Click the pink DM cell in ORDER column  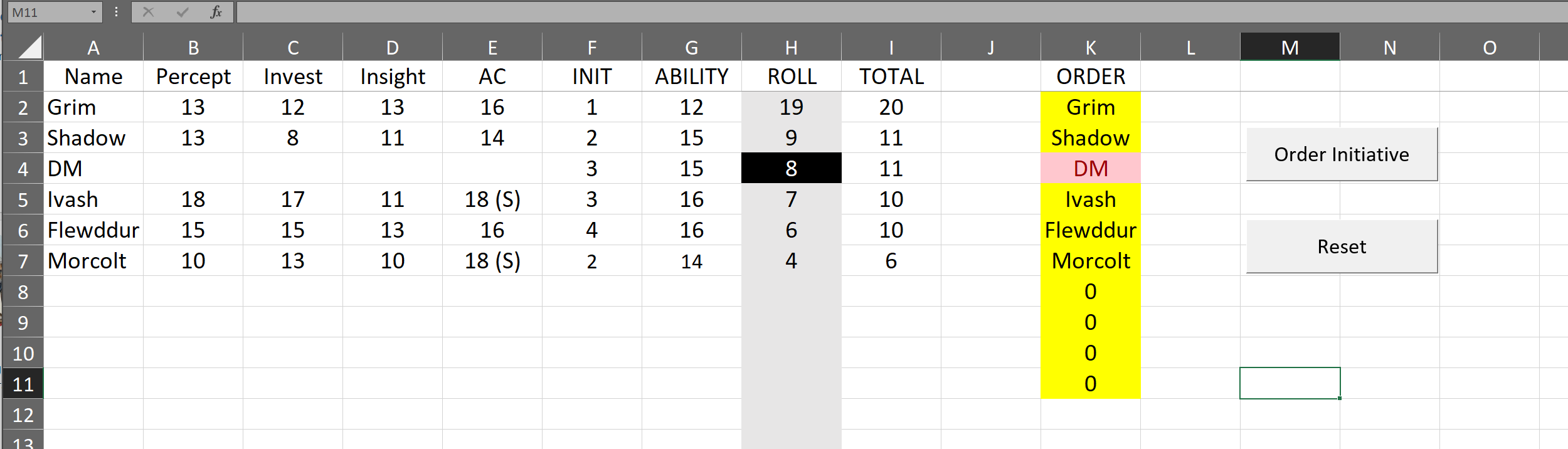1091,169
